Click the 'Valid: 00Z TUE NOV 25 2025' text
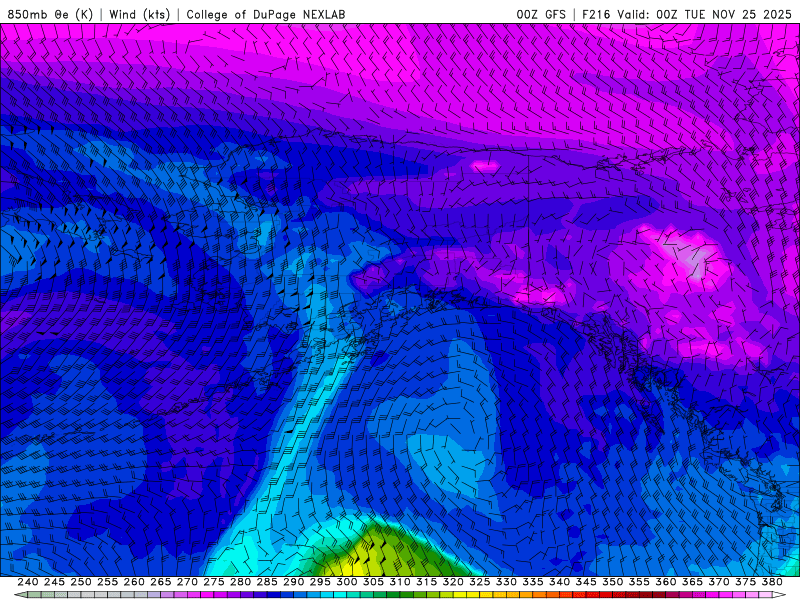 coord(704,14)
